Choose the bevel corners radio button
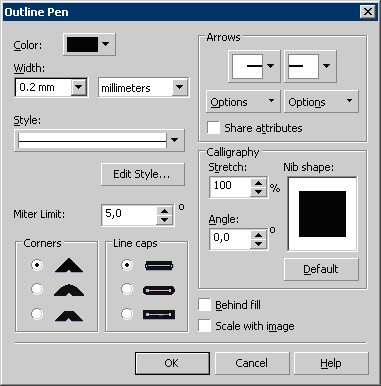The height and width of the screenshot is (386, 381). point(37,314)
